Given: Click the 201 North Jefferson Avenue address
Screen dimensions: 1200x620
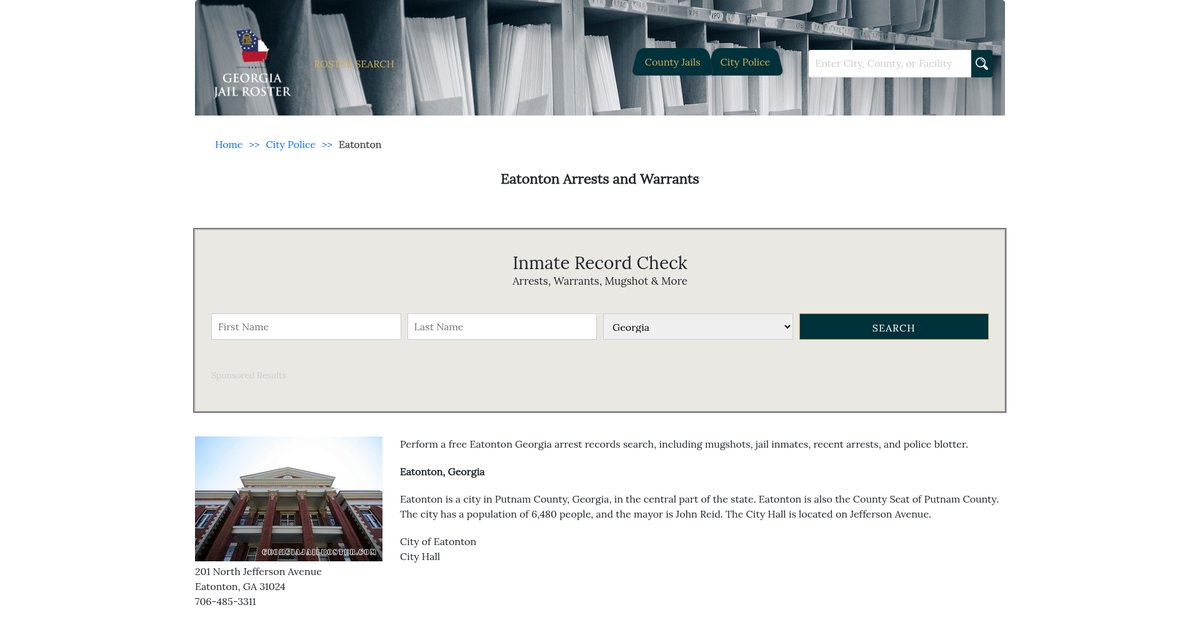Looking at the screenshot, I should coord(258,572).
